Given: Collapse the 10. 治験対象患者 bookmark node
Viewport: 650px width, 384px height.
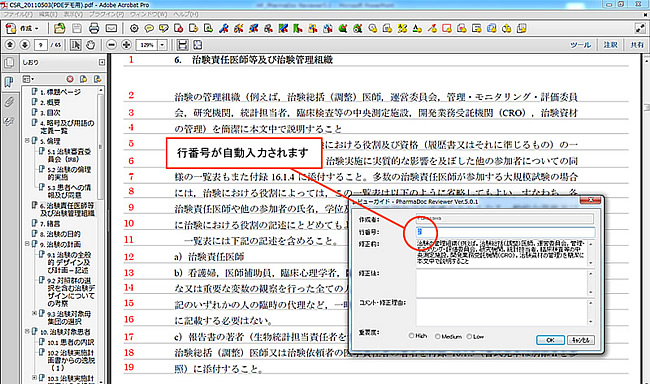Looking at the screenshot, I should tap(27, 331).
